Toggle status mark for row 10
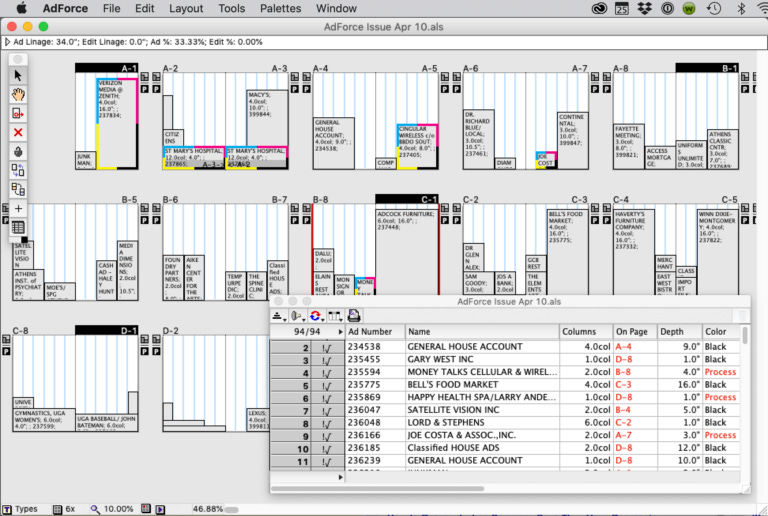The image size is (768, 516). pos(327,449)
